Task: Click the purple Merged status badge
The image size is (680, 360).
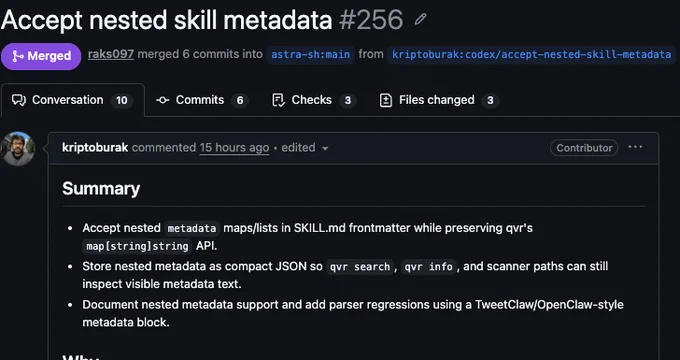Action: coord(41,56)
